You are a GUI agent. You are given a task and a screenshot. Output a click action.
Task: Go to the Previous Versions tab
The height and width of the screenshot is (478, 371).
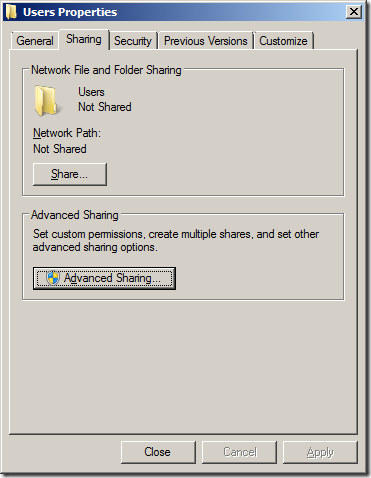206,41
